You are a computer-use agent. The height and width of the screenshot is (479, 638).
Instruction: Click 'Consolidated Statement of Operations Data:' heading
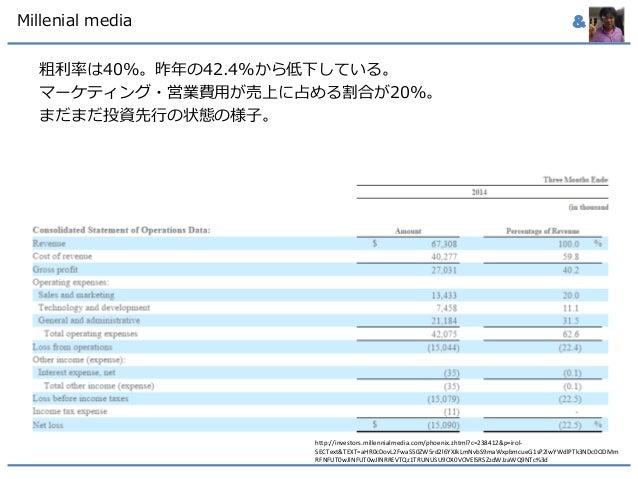[x=121, y=230]
